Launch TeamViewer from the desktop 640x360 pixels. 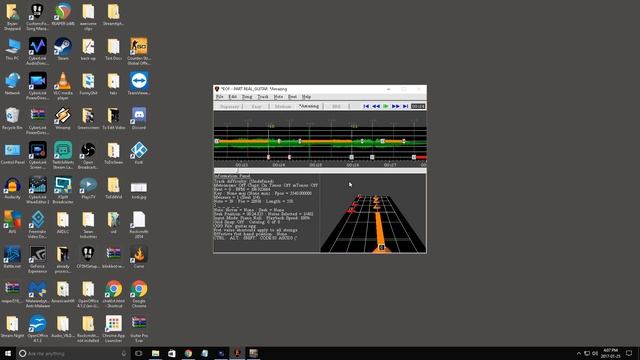pos(139,84)
